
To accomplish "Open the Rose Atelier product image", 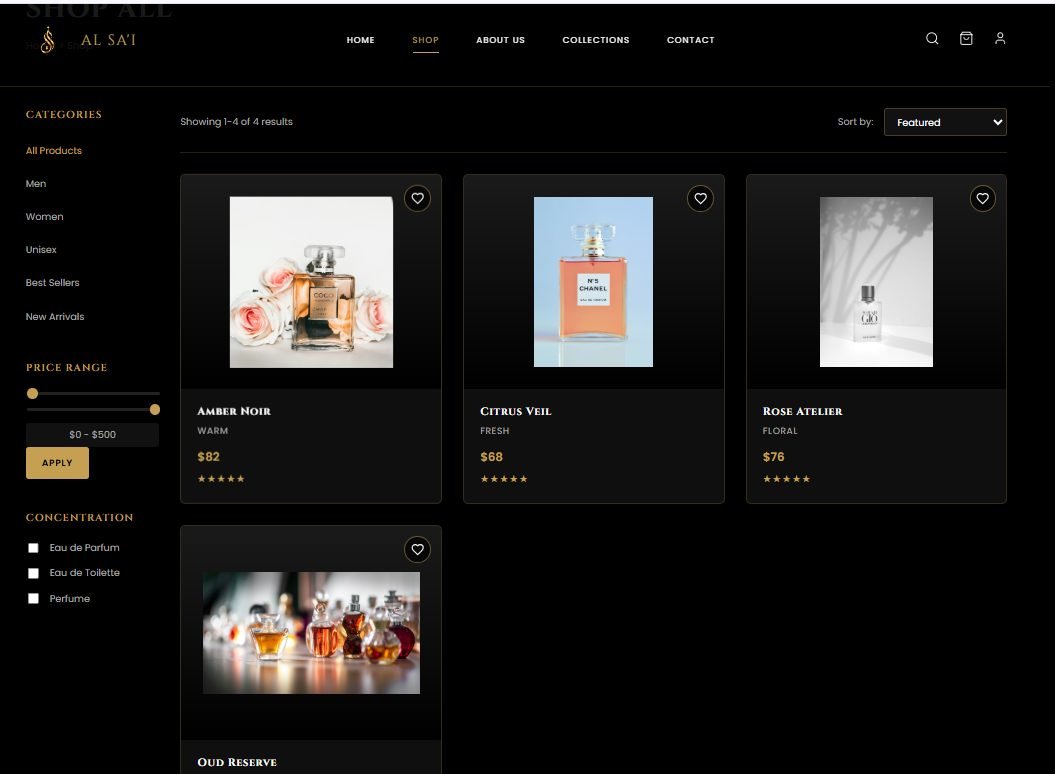I will click(x=876, y=282).
